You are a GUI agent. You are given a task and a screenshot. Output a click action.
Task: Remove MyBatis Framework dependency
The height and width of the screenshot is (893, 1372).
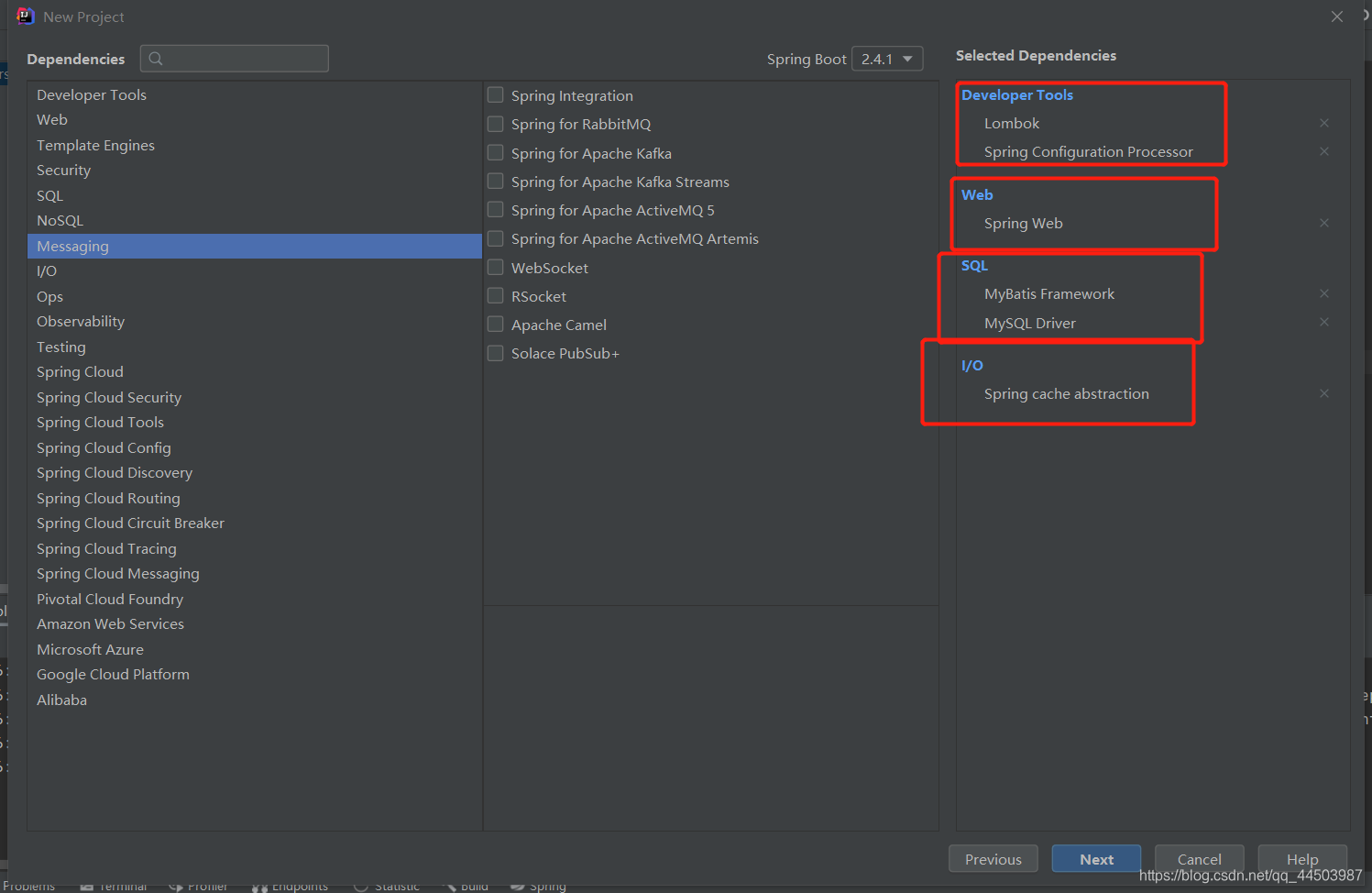pyautogui.click(x=1323, y=293)
